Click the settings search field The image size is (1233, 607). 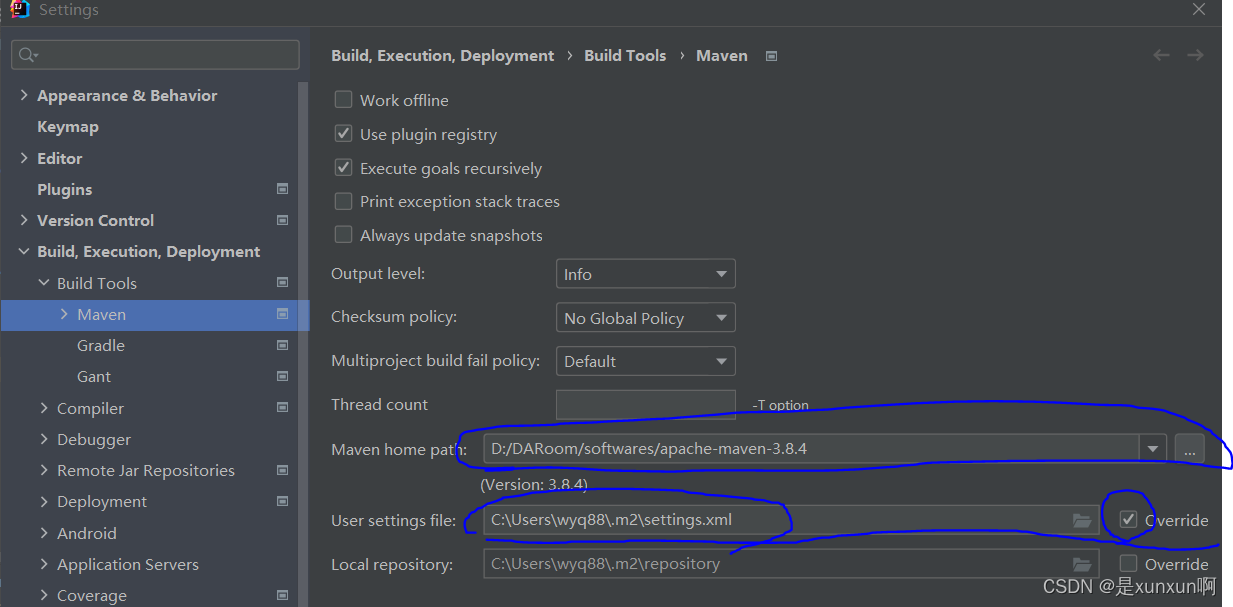click(155, 55)
